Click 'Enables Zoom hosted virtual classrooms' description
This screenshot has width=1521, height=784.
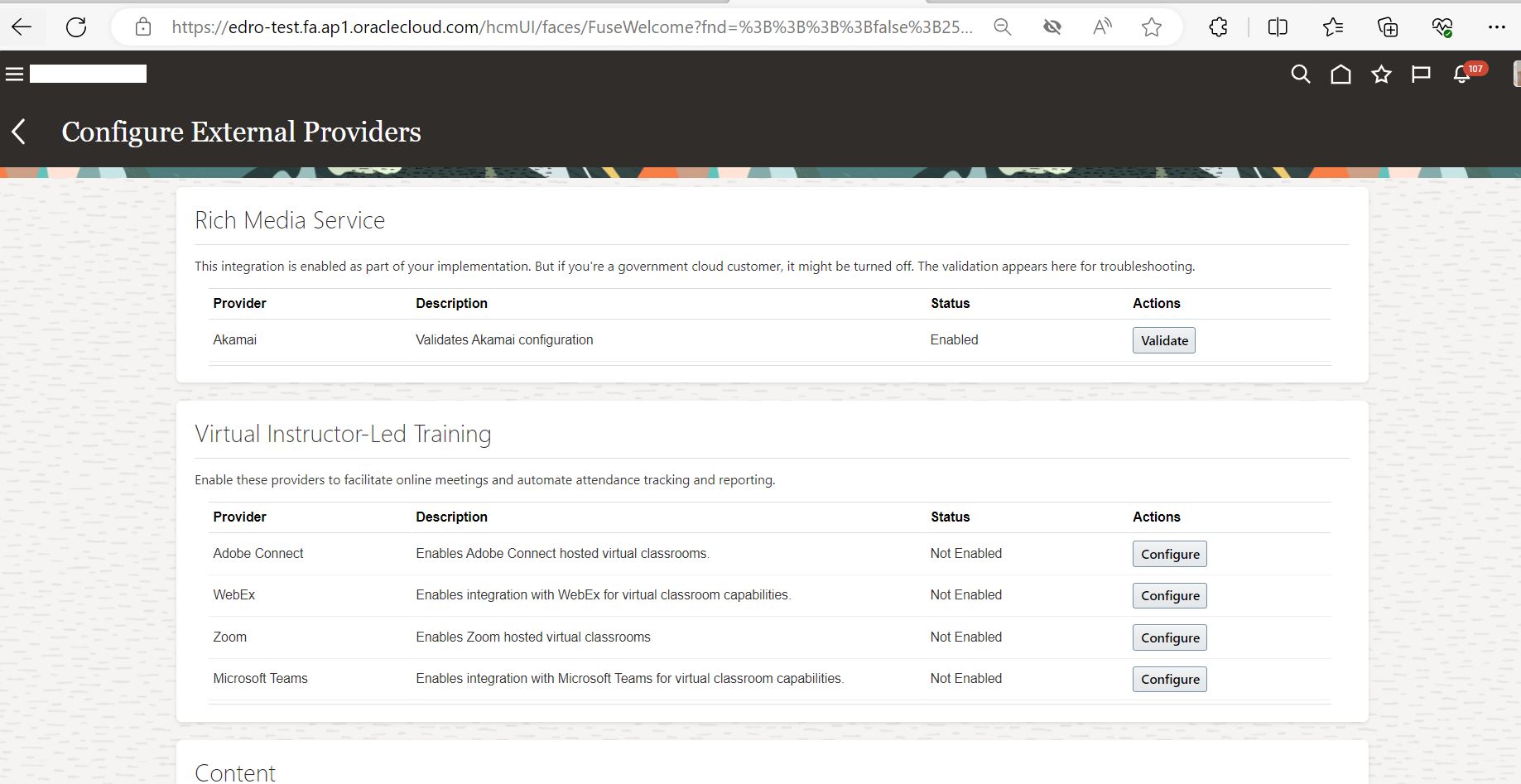coord(533,637)
